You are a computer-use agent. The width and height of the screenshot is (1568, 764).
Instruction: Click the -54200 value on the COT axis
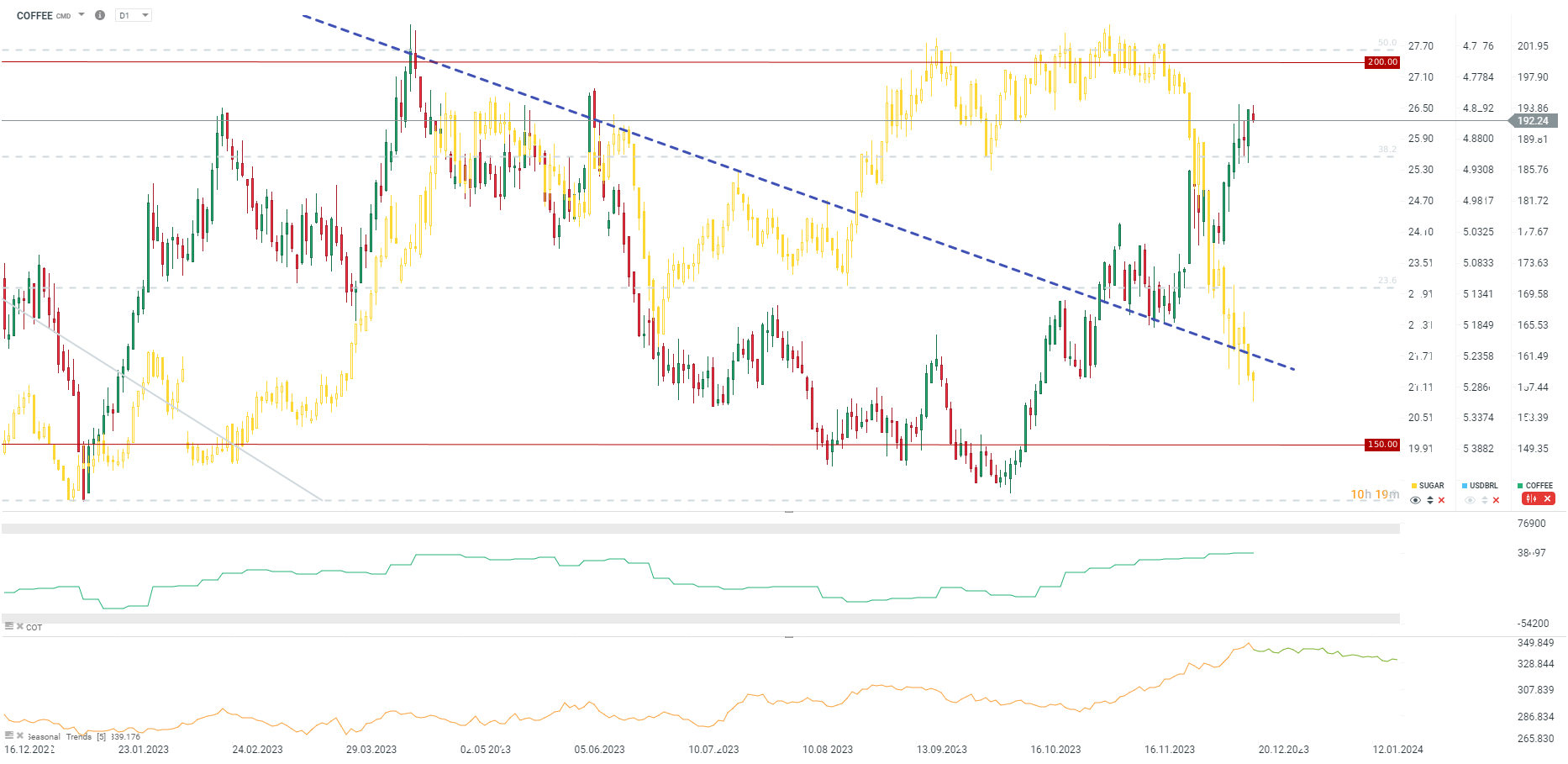point(1534,624)
